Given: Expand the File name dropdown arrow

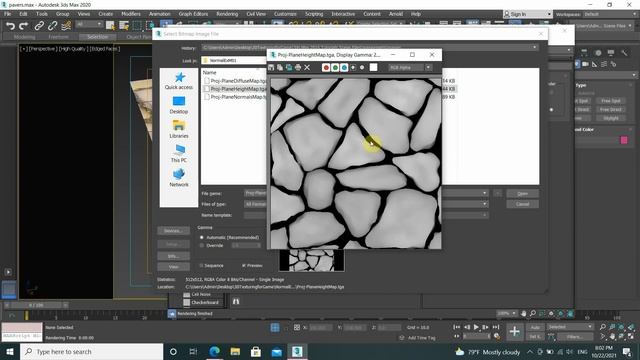Looking at the screenshot, I should [x=484, y=193].
